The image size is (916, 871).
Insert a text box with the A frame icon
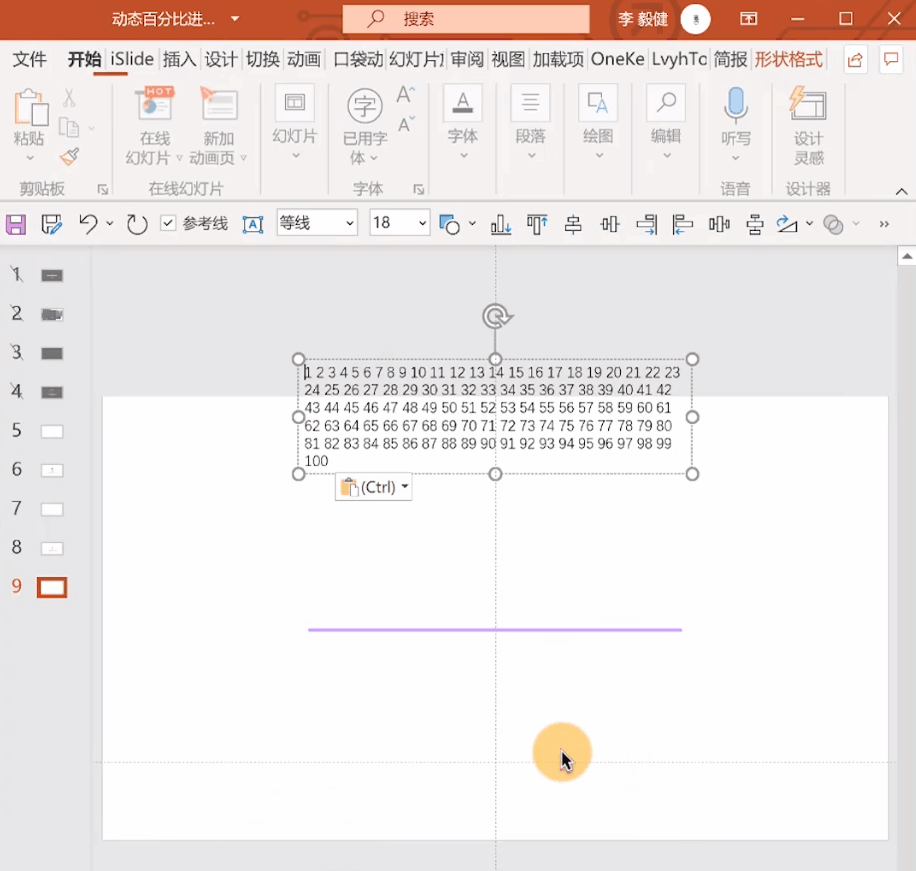click(253, 224)
